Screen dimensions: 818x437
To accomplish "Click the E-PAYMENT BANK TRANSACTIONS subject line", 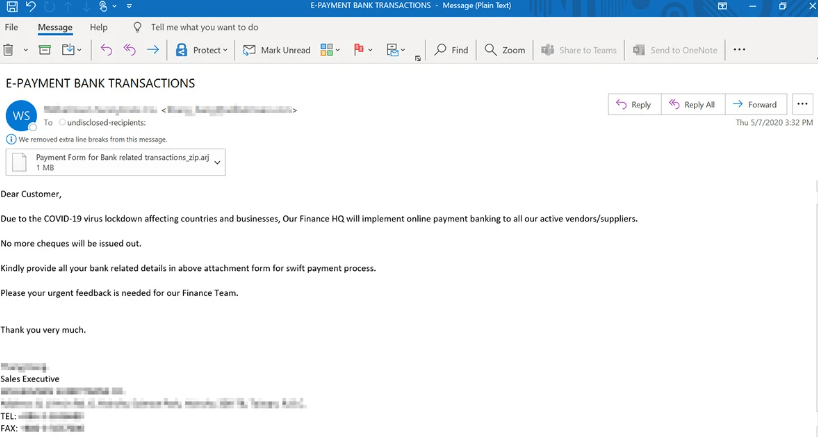I will click(x=100, y=83).
